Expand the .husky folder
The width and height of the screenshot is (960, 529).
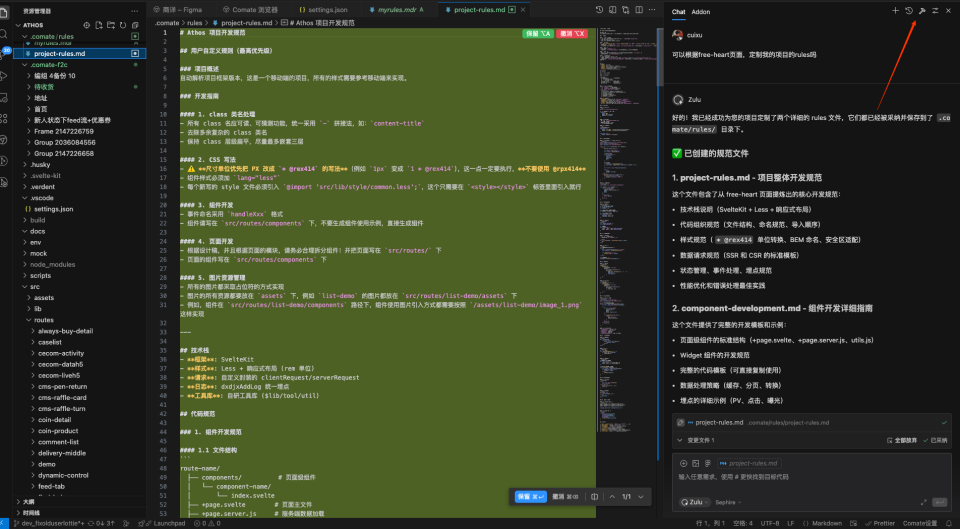coord(24,165)
